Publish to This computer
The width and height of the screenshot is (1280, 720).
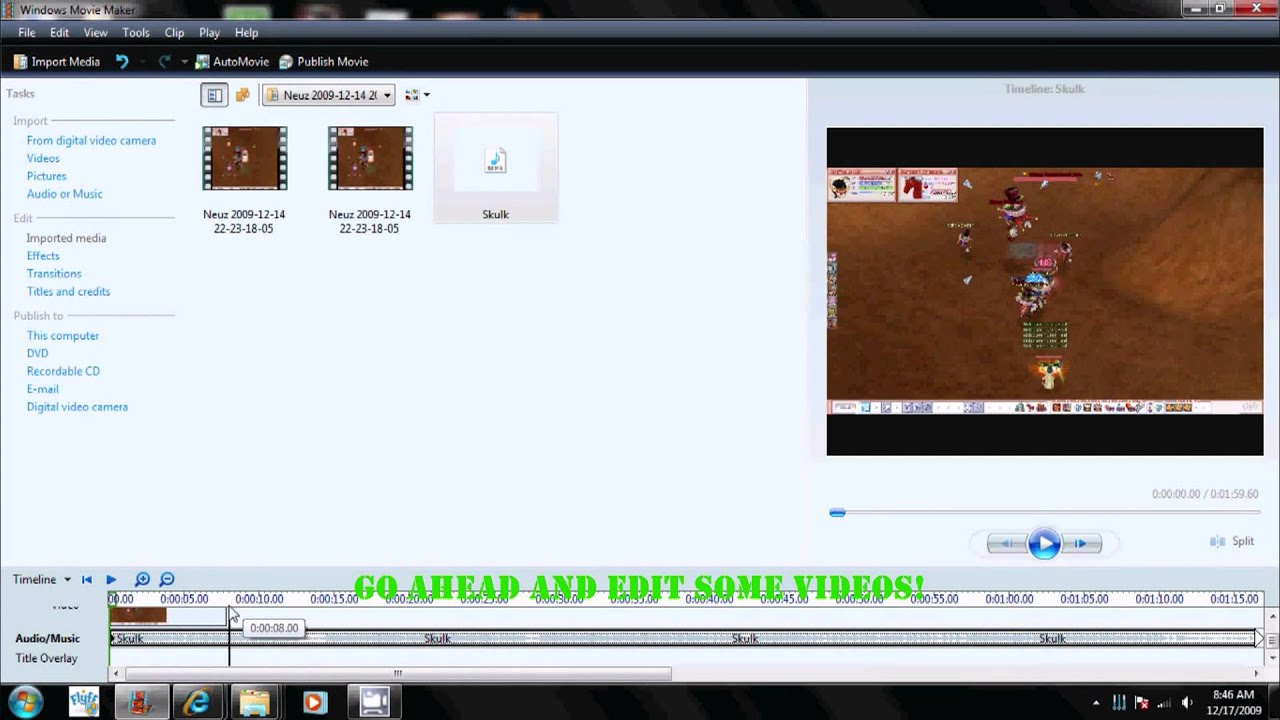pyautogui.click(x=63, y=336)
